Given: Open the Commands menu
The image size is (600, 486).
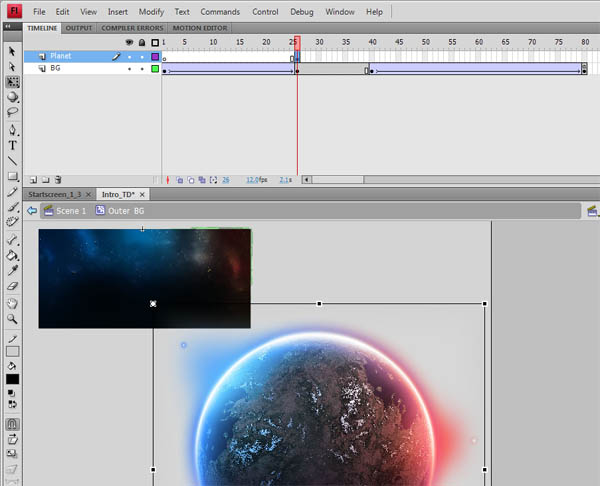Looking at the screenshot, I should (x=220, y=11).
